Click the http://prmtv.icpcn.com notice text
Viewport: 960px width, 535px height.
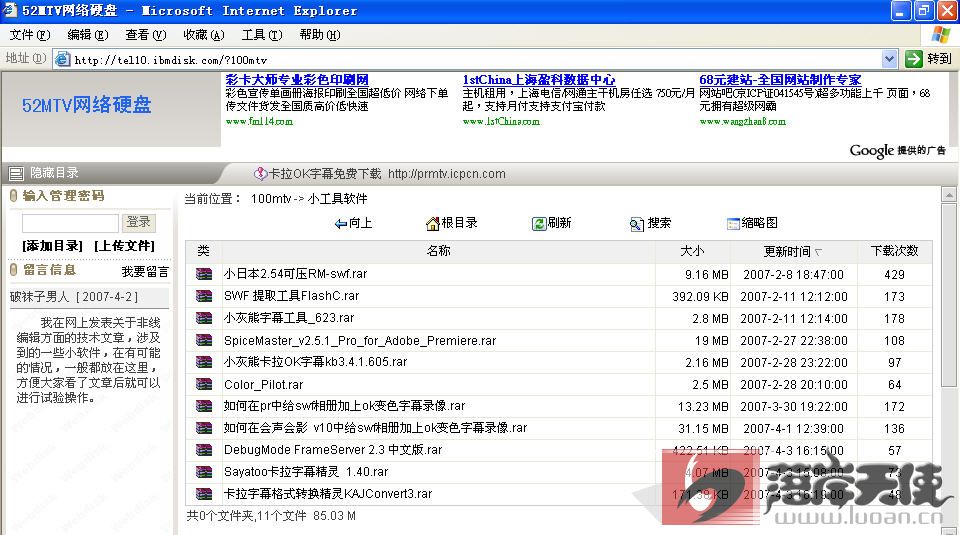pyautogui.click(x=447, y=174)
